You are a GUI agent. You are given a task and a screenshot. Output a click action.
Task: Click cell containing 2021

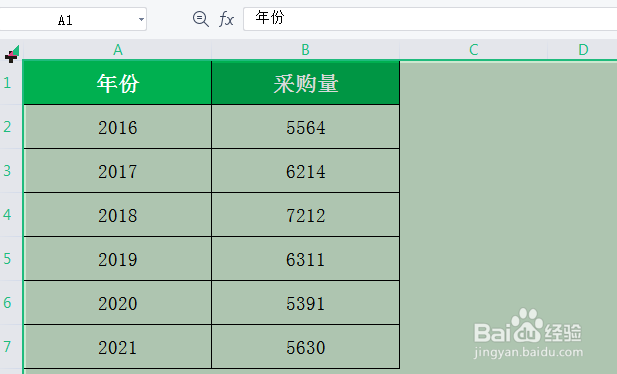[x=117, y=347]
